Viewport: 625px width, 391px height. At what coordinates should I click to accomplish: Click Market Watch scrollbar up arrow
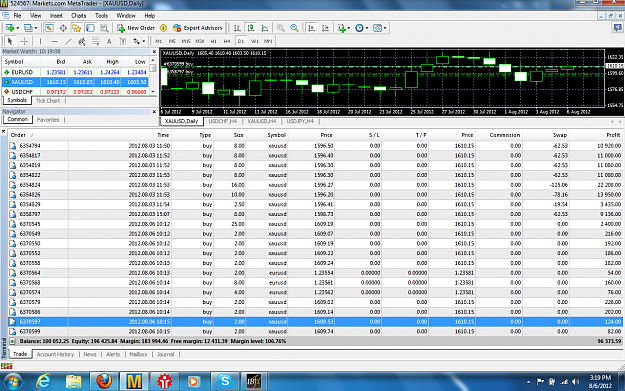(153, 60)
